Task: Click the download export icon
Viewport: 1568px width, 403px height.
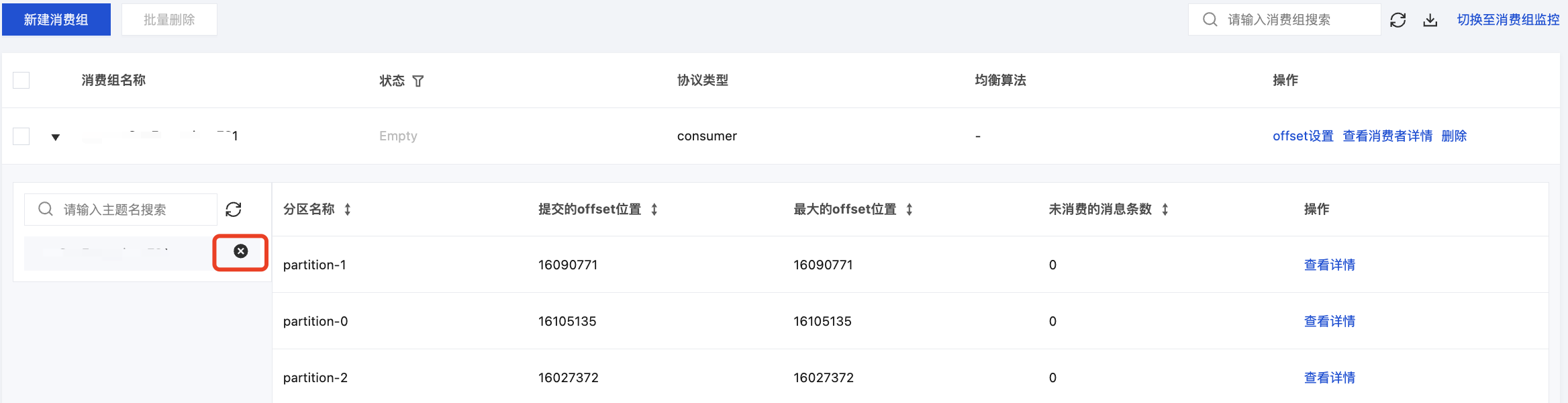Action: [x=1430, y=20]
